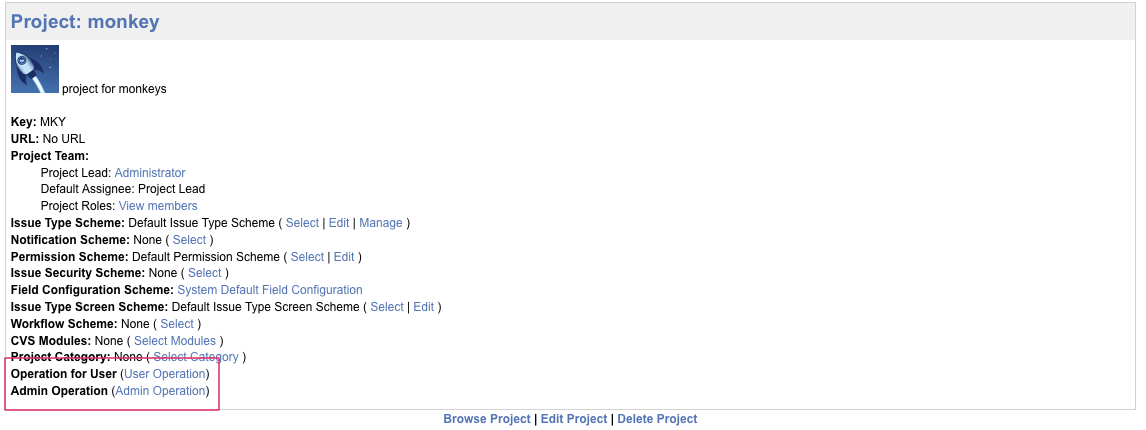This screenshot has height=430, width=1146.
Task: Open System Default Field Configuration link
Action: click(270, 290)
